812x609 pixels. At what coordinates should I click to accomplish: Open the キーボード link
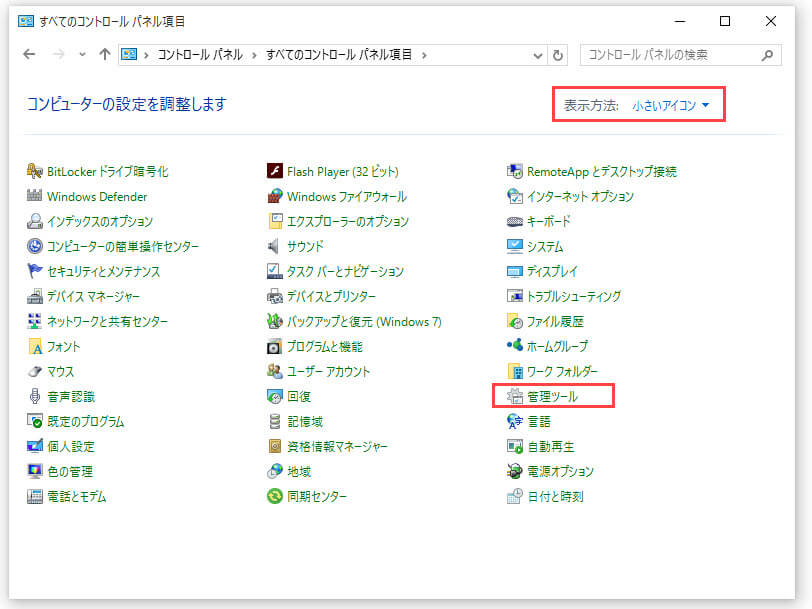click(x=548, y=221)
